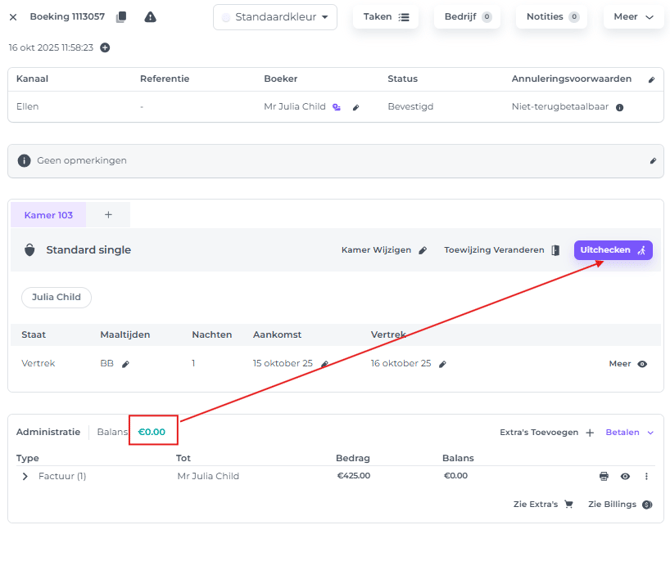Open the Standaardkleur color dropdown
The width and height of the screenshot is (670, 561).
[275, 17]
